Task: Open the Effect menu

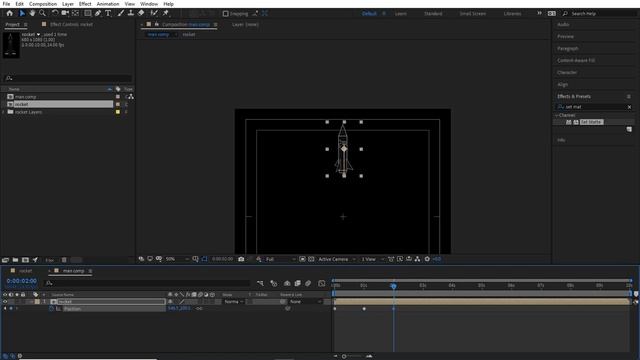Action: click(x=85, y=4)
